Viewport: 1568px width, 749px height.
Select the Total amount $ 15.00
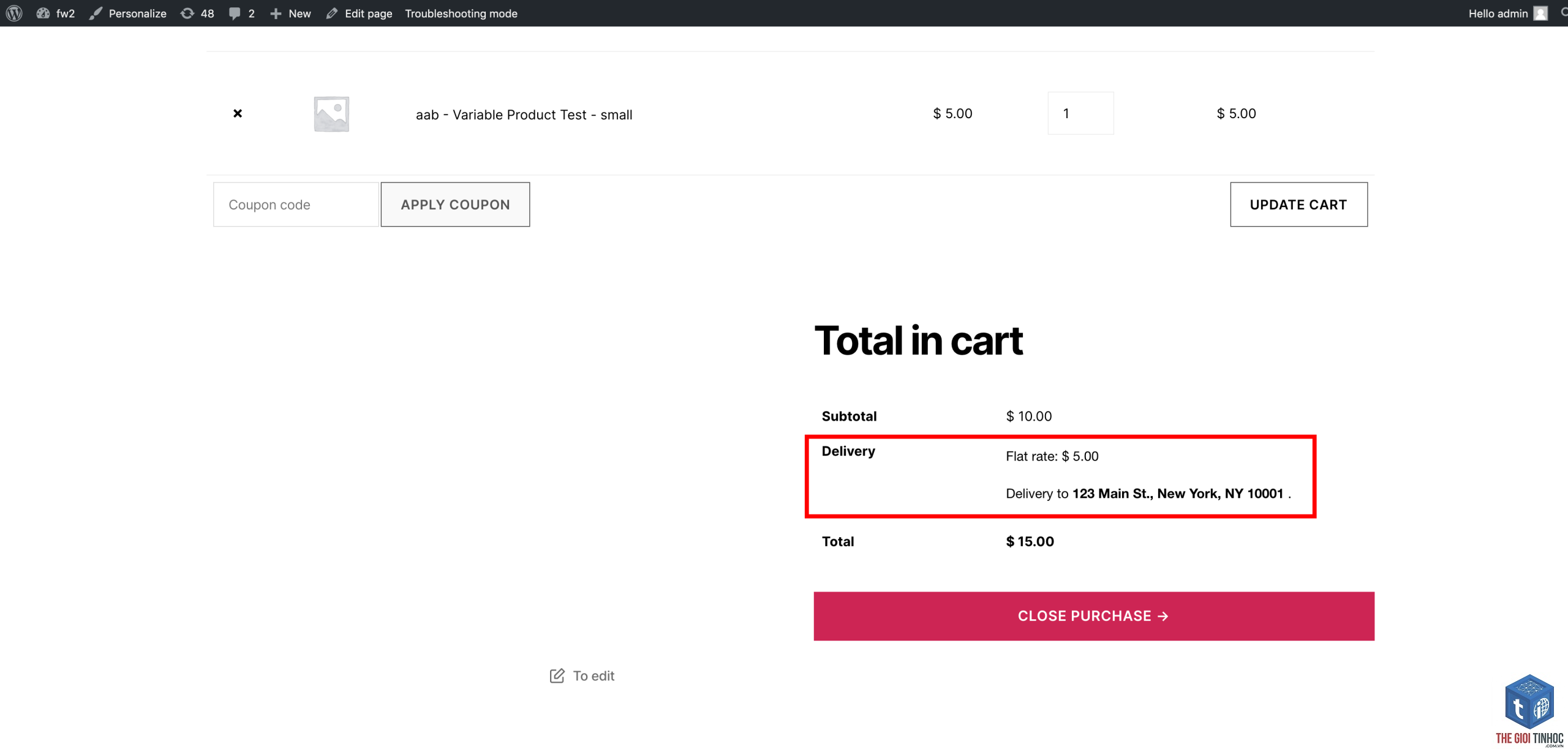[1030, 541]
